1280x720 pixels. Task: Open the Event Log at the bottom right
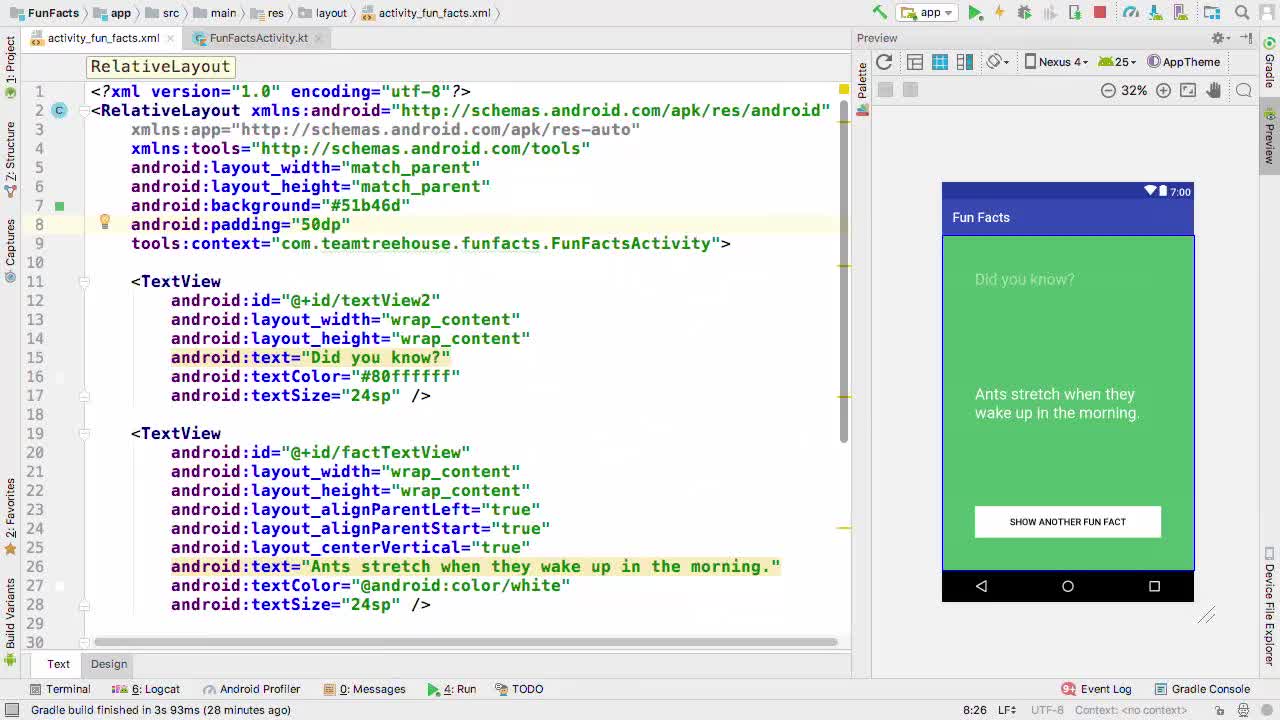click(x=1097, y=689)
